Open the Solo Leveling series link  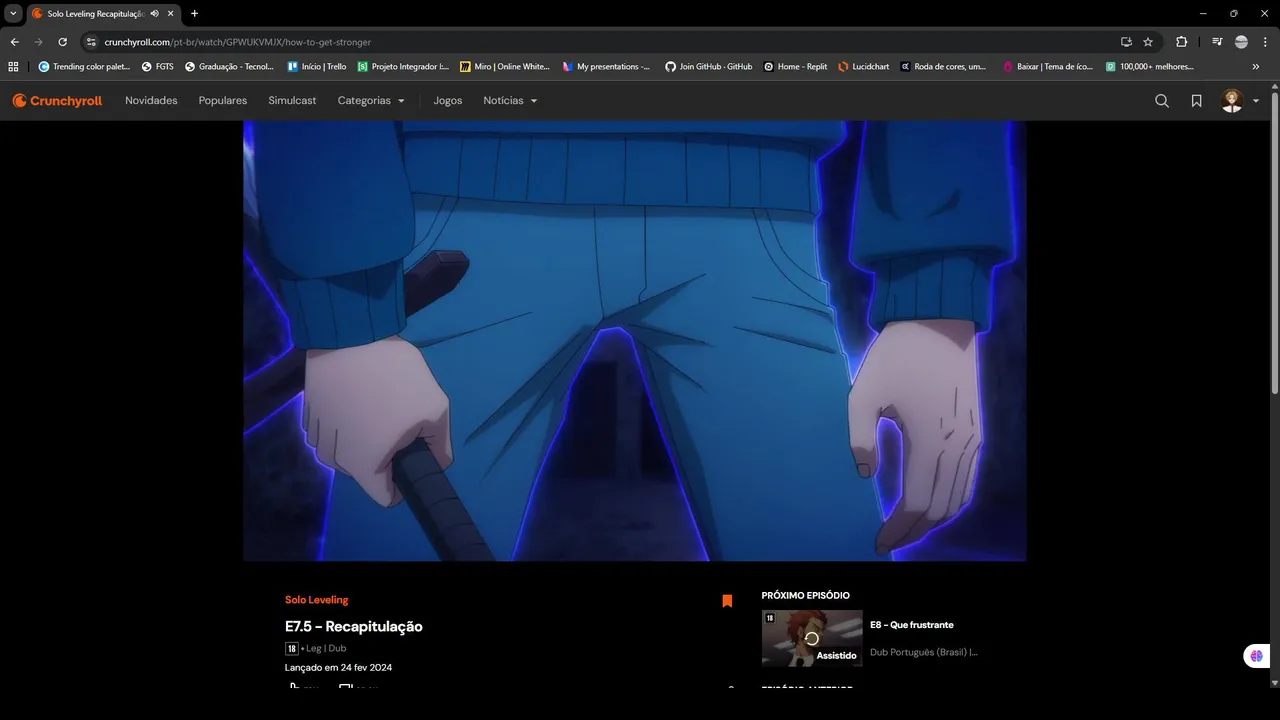pyautogui.click(x=317, y=600)
